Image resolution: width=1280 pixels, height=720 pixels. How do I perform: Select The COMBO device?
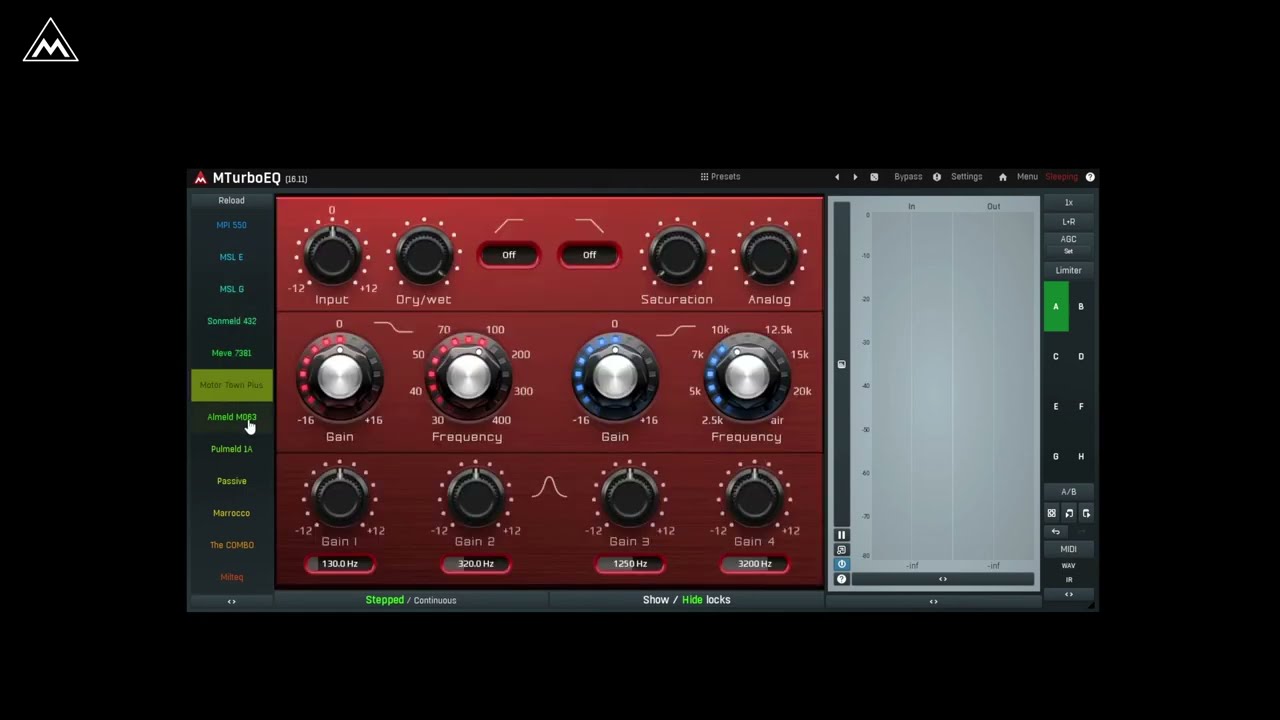point(231,545)
